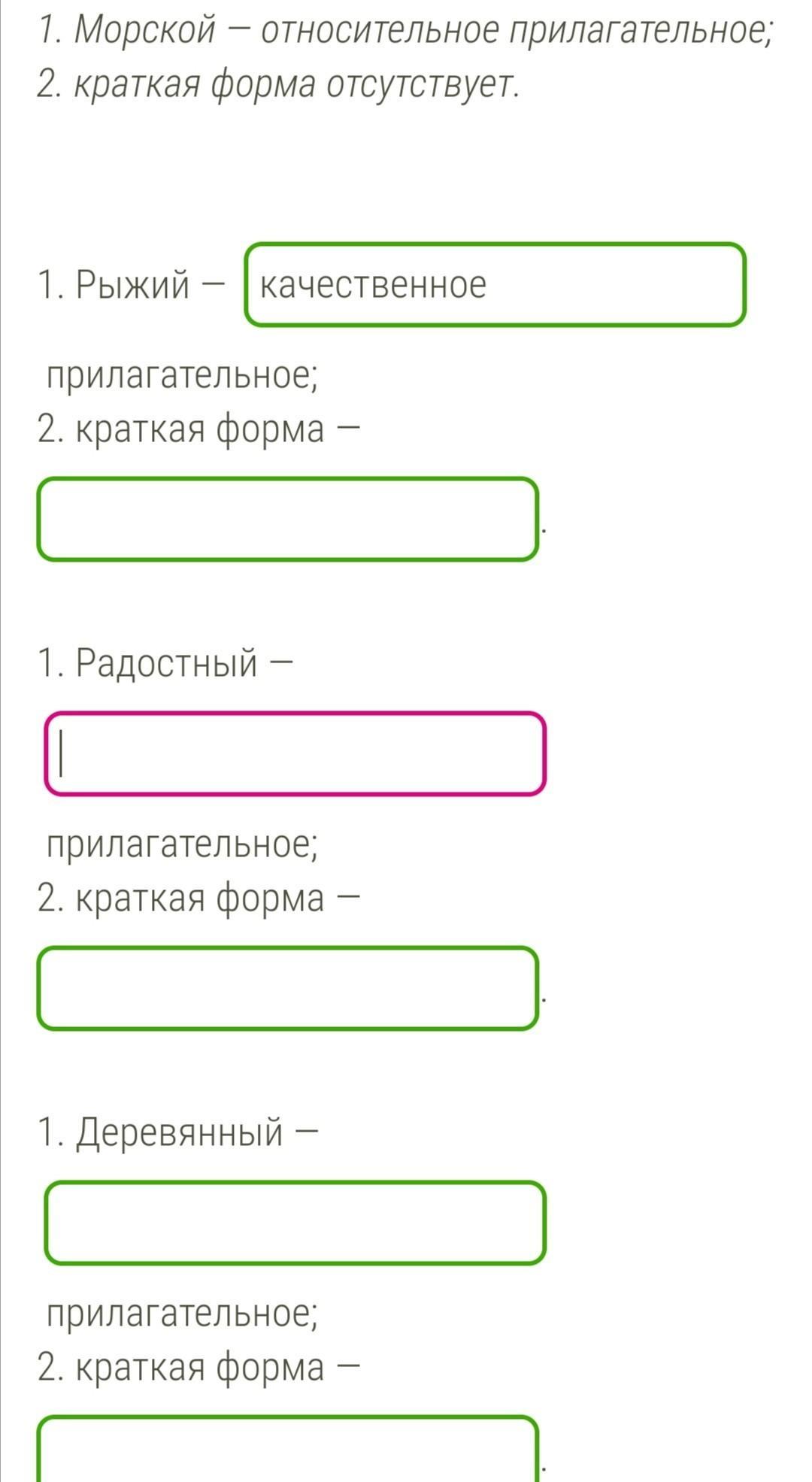This screenshot has height=1482, width=812.
Task: Focus the краткая форма field under Рыжий
Action: pyautogui.click(x=288, y=520)
